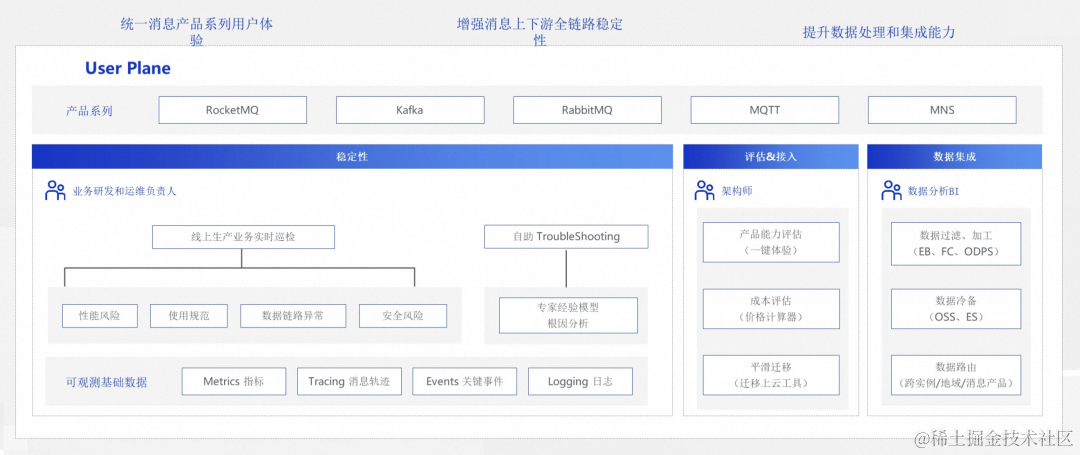Screen dimensions: 1080x455
Task: Click the 性能风险 box
Action: tap(99, 316)
